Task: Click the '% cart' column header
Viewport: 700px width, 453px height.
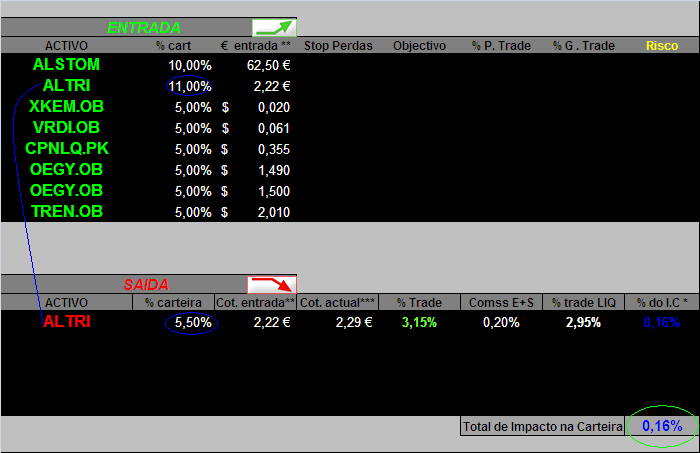Action: (173, 46)
